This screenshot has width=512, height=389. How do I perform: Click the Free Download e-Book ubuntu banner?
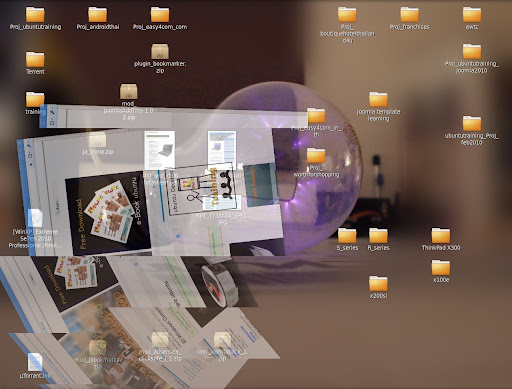(108, 214)
